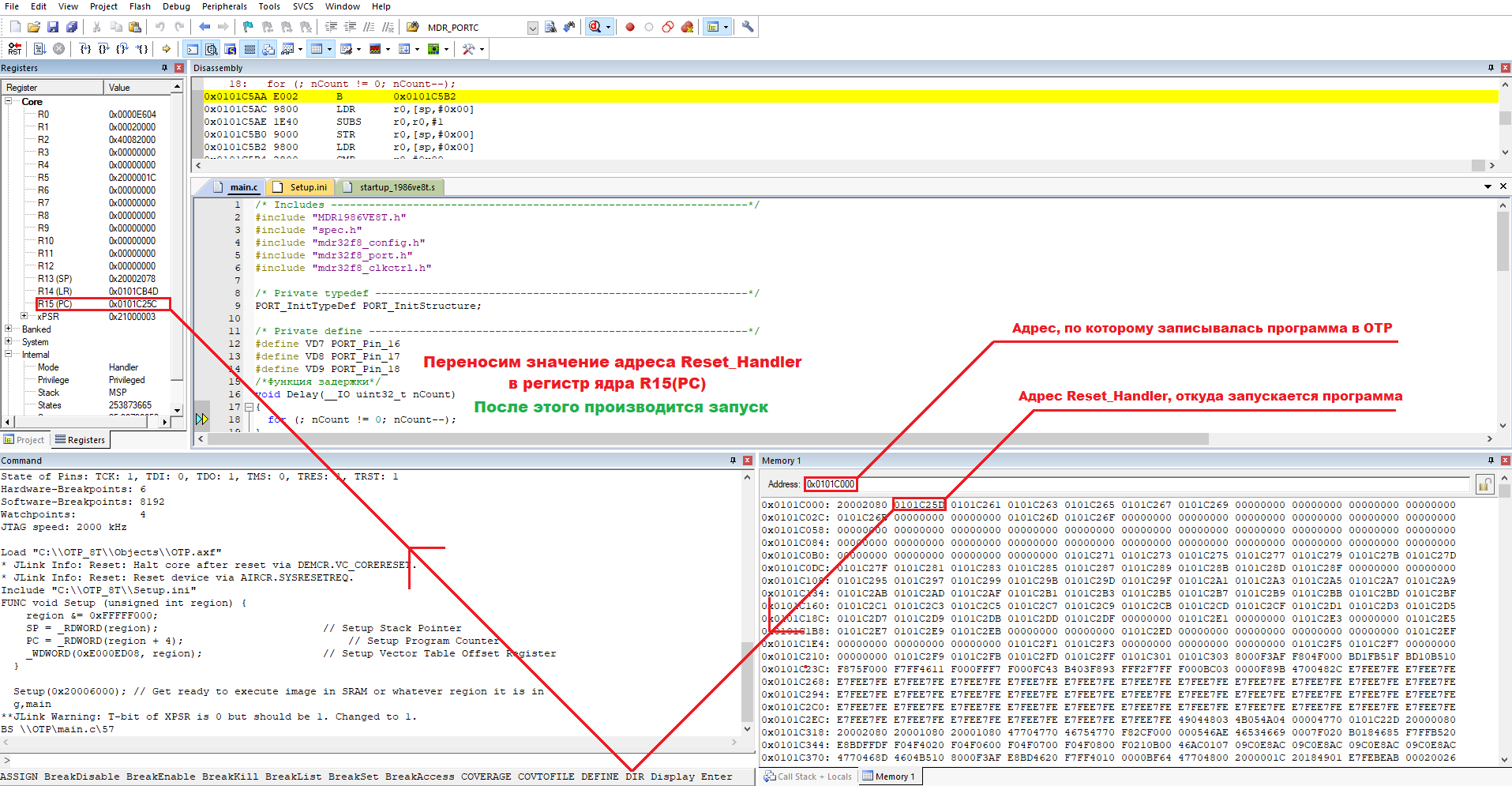Expand the Banked registers tree node
The height and width of the screenshot is (786, 1512).
[x=9, y=329]
